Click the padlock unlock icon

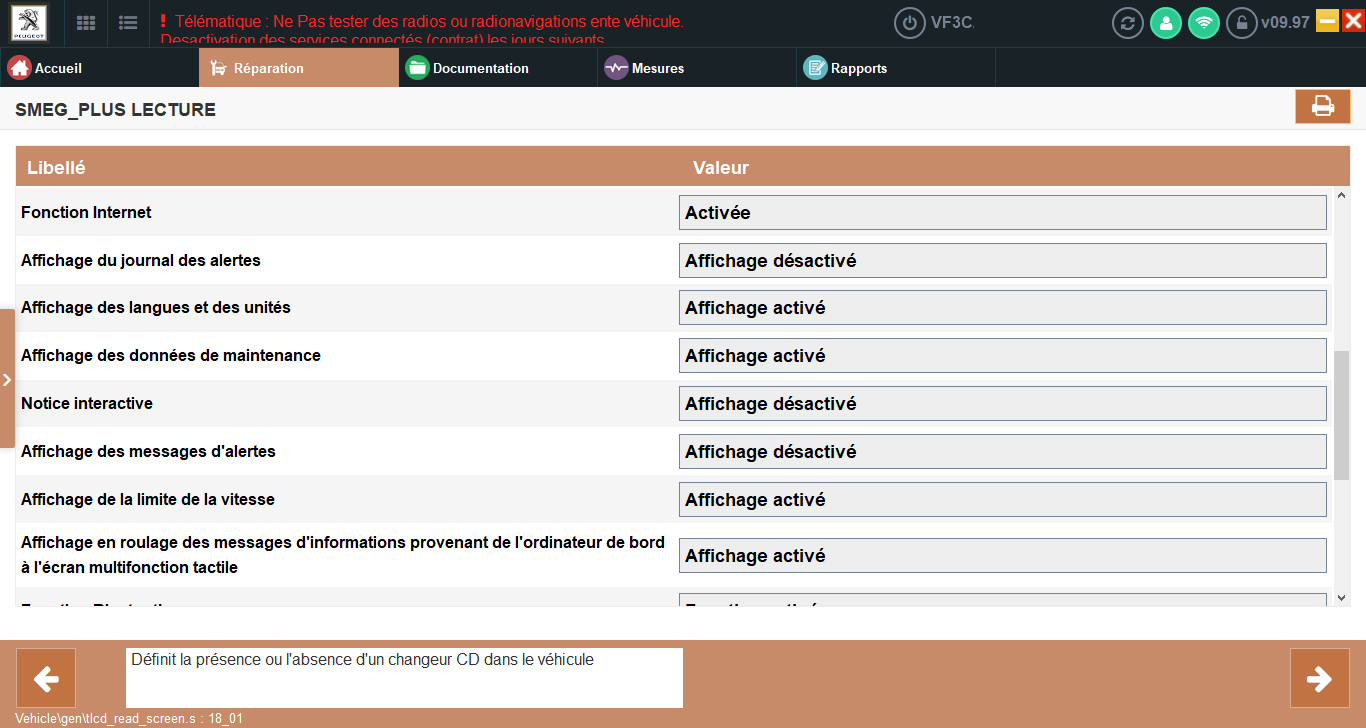[1242, 23]
